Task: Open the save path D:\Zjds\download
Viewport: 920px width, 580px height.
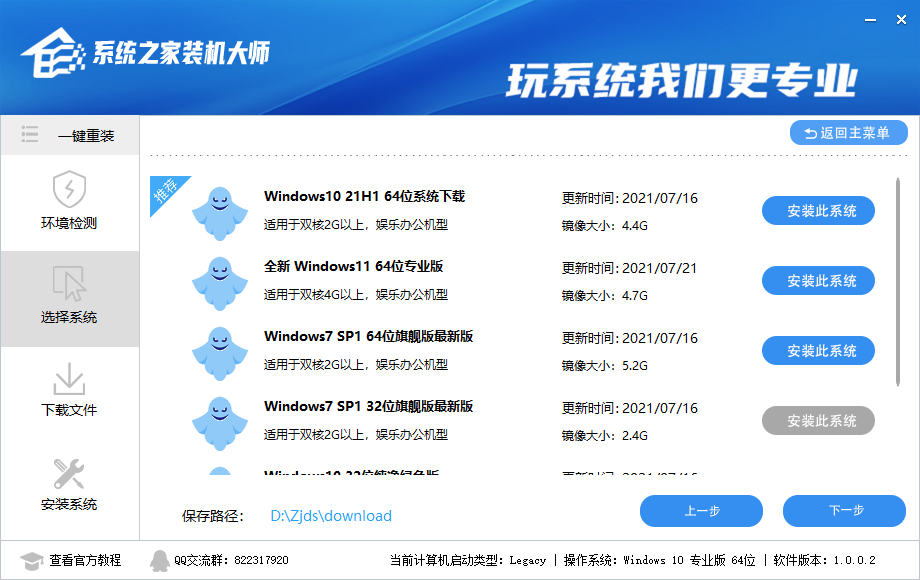Action: pyautogui.click(x=331, y=515)
